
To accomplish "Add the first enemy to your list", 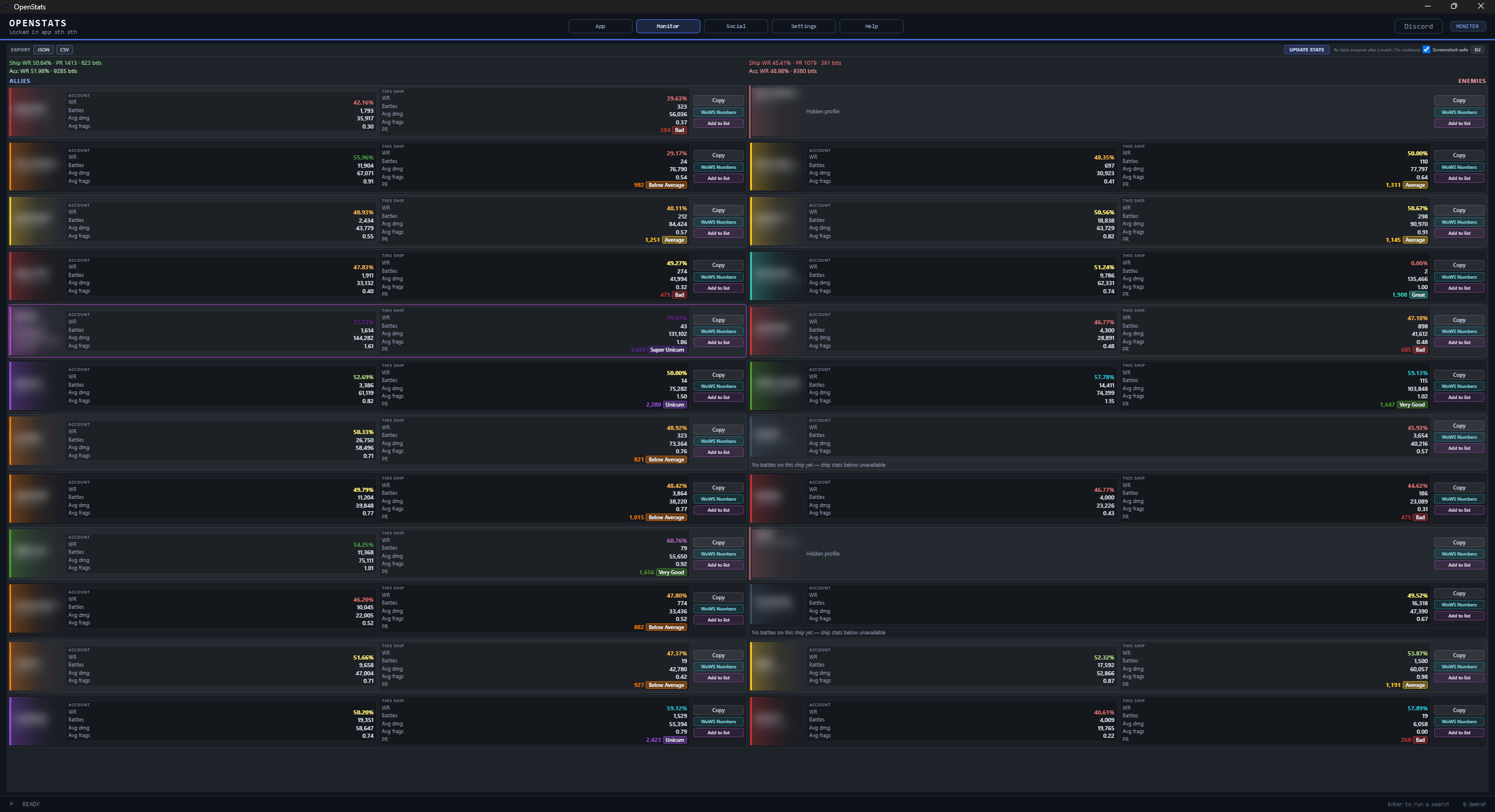I will pyautogui.click(x=1459, y=123).
